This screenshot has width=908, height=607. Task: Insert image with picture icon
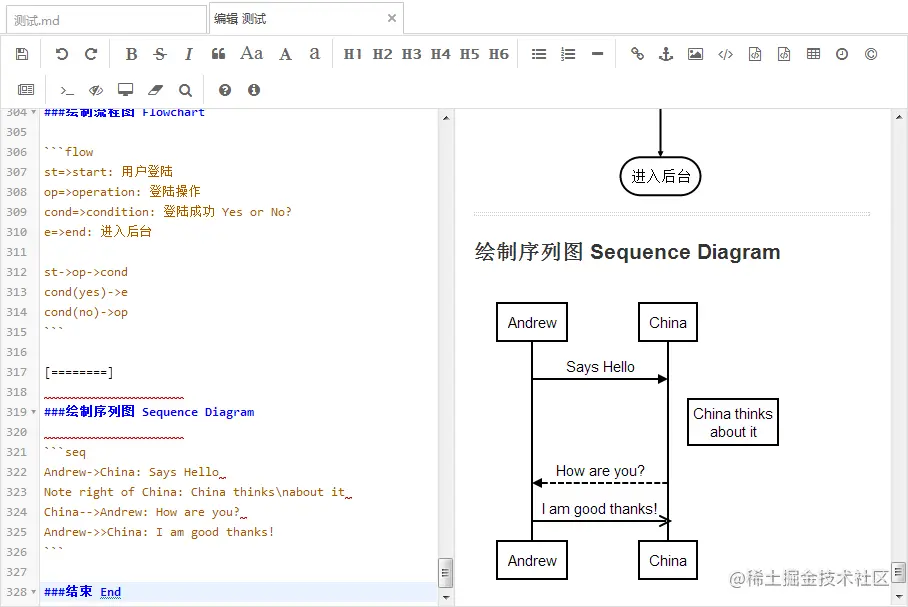coord(695,54)
